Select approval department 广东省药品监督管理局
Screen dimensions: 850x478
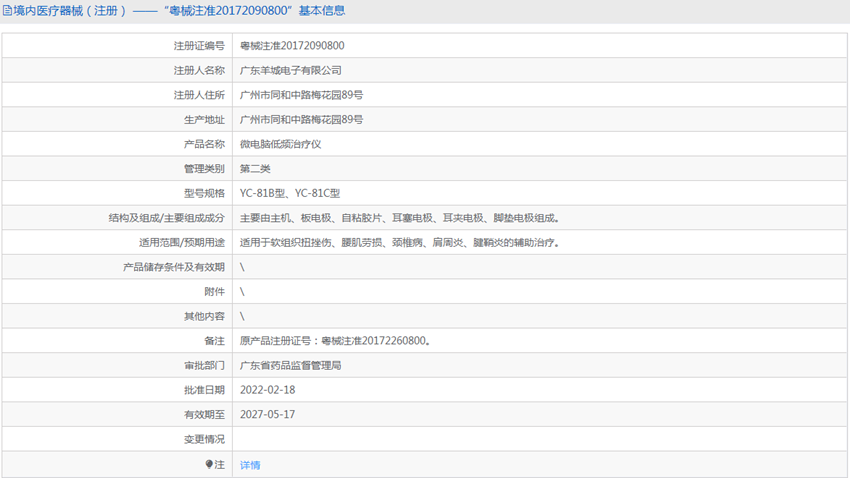click(291, 365)
